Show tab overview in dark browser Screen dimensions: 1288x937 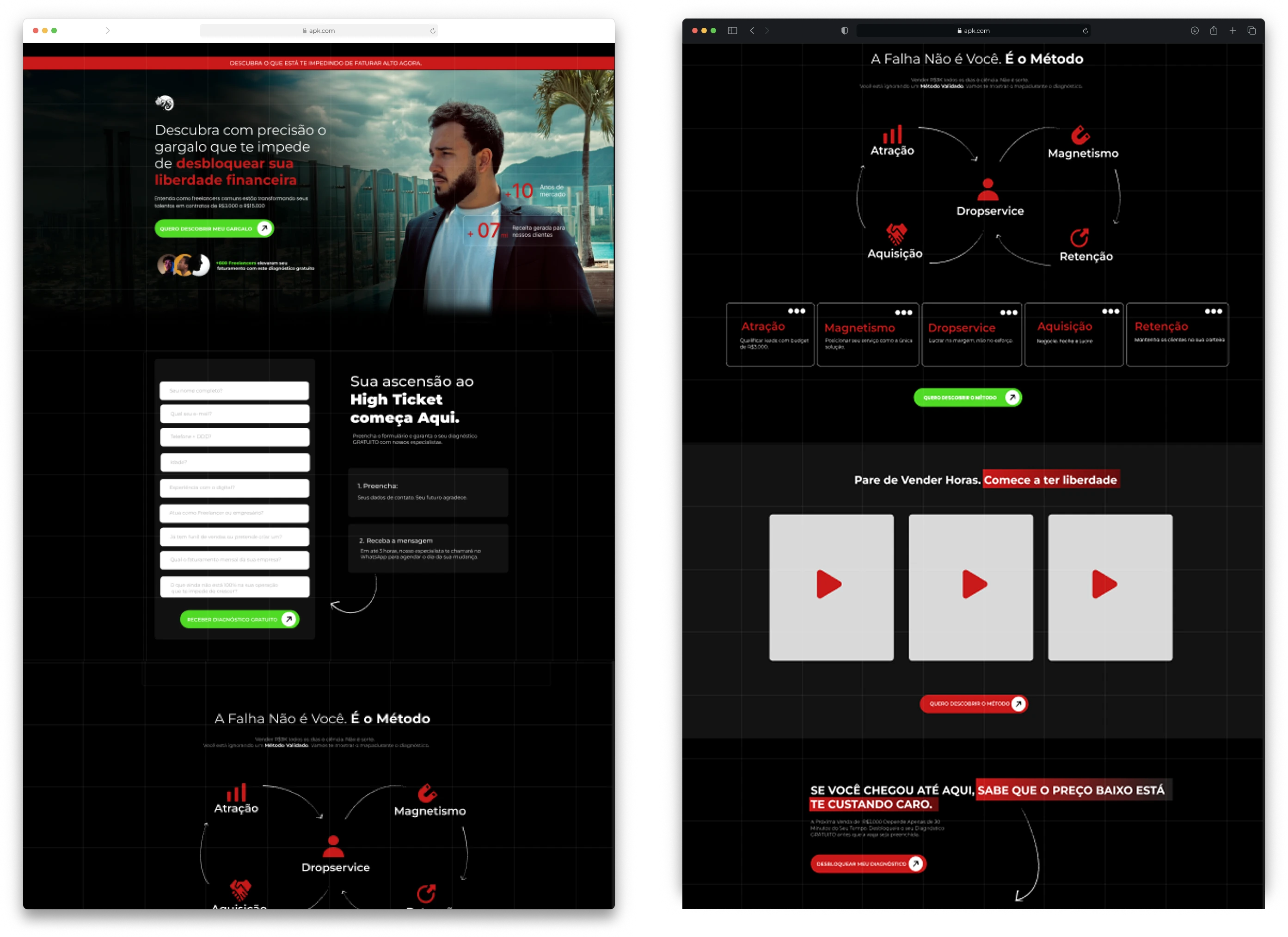[x=1251, y=31]
